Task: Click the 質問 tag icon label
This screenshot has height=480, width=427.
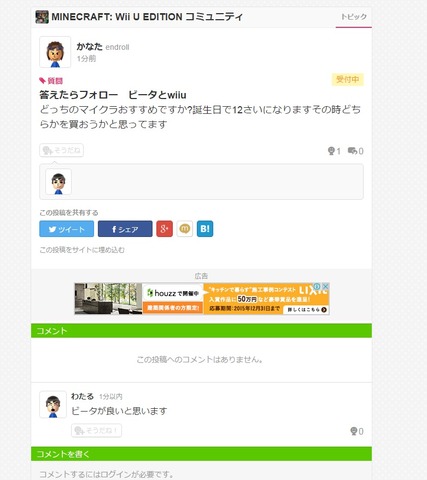Action: [51, 81]
